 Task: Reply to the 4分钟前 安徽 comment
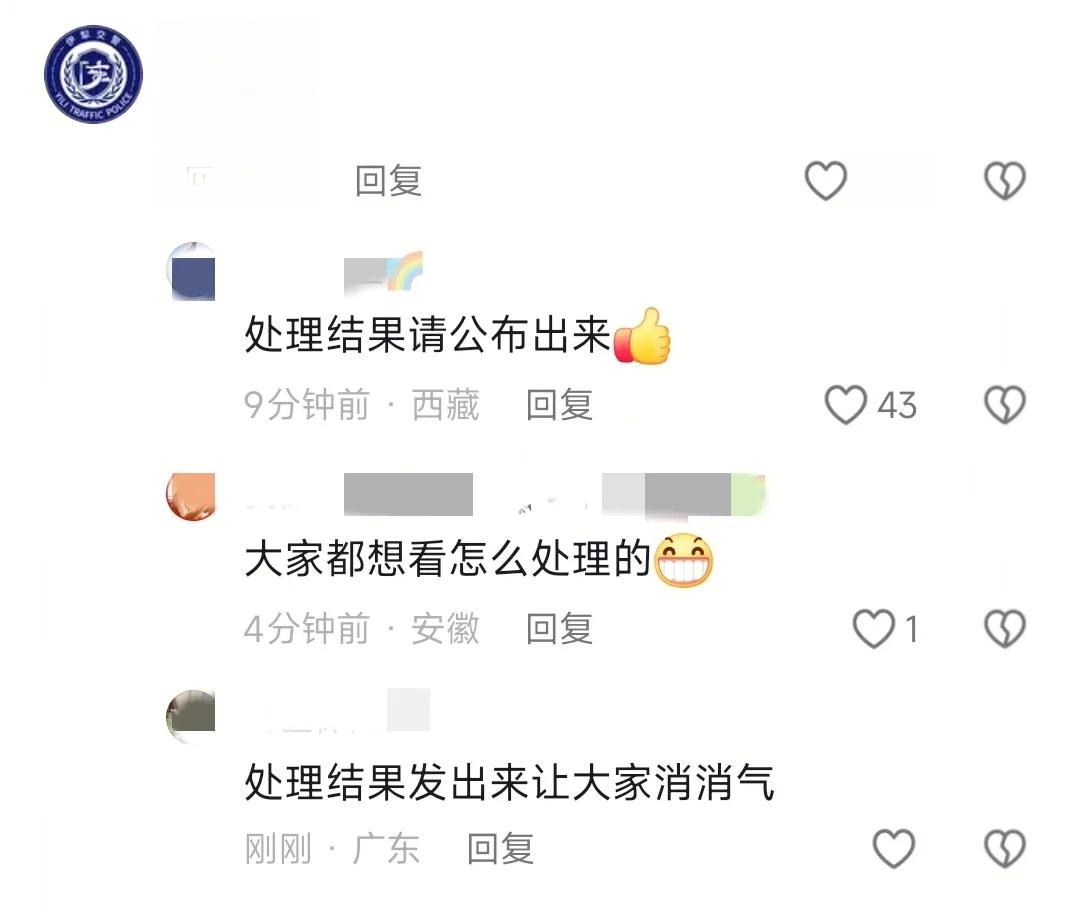[559, 629]
